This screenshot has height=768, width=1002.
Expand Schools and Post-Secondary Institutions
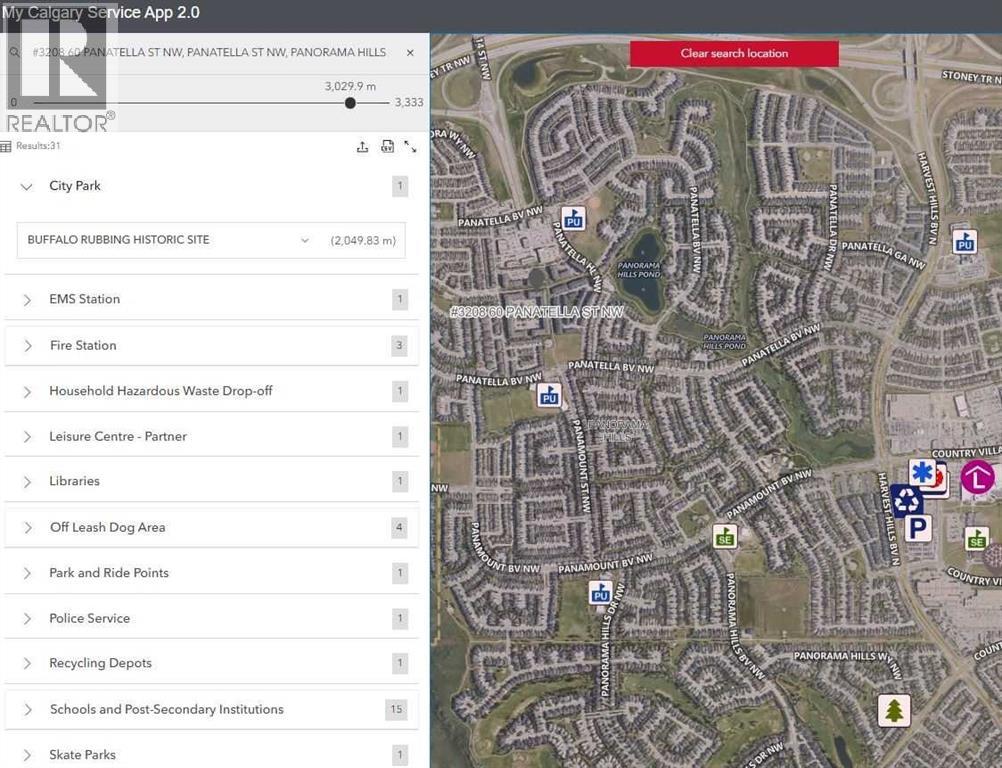[26, 709]
